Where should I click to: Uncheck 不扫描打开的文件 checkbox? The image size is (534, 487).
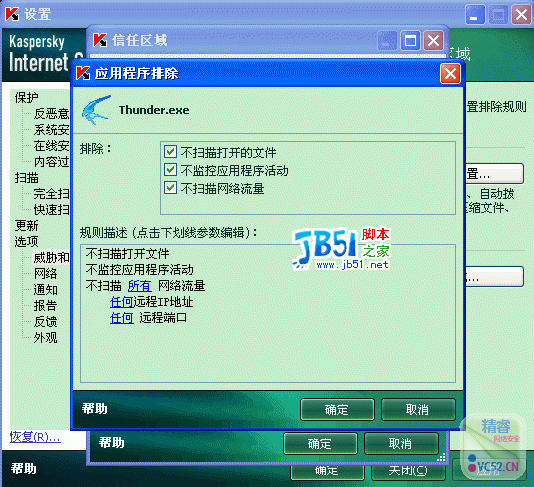point(170,152)
